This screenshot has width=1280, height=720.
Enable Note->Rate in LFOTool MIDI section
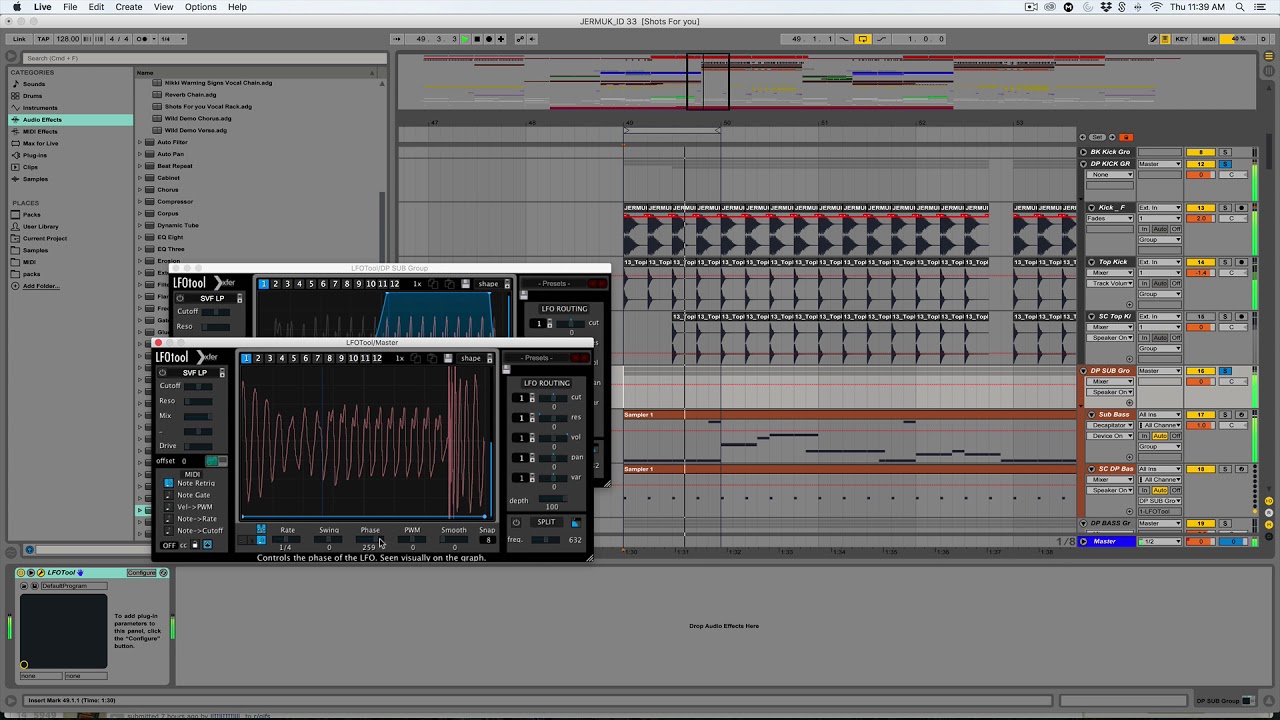click(168, 519)
